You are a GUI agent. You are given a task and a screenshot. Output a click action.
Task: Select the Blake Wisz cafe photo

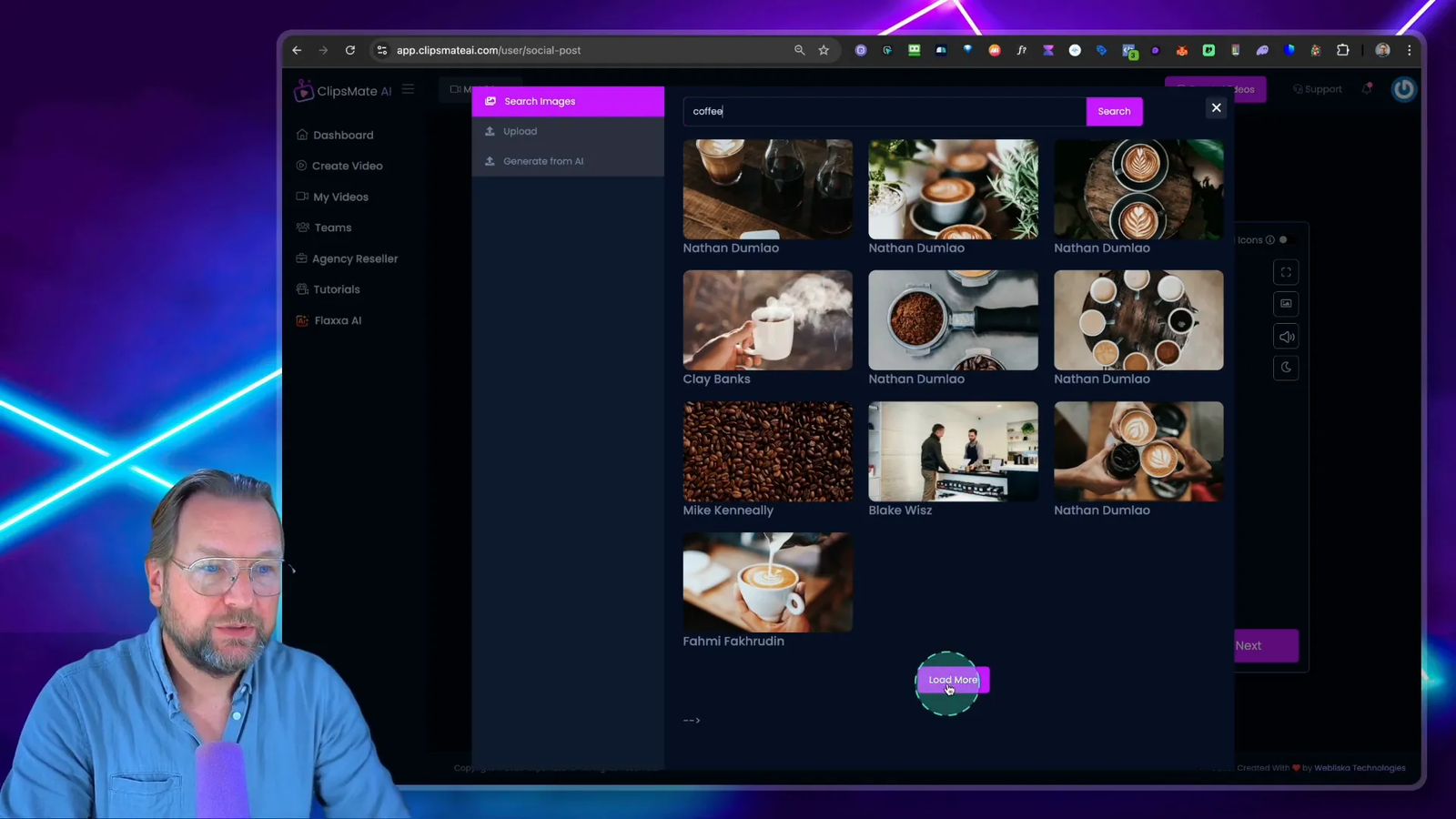(x=953, y=451)
